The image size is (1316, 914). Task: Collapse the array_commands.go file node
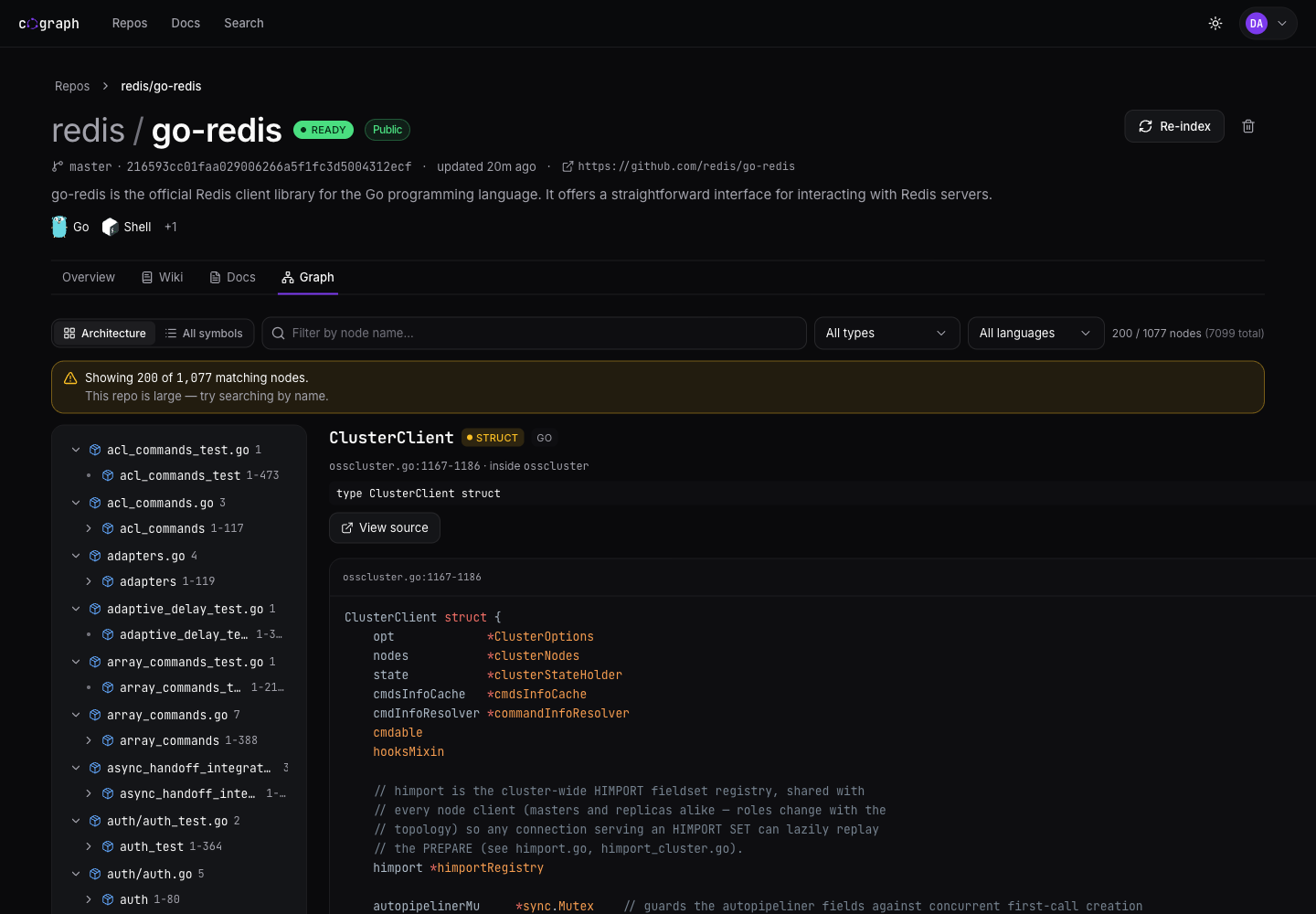pyautogui.click(x=76, y=715)
